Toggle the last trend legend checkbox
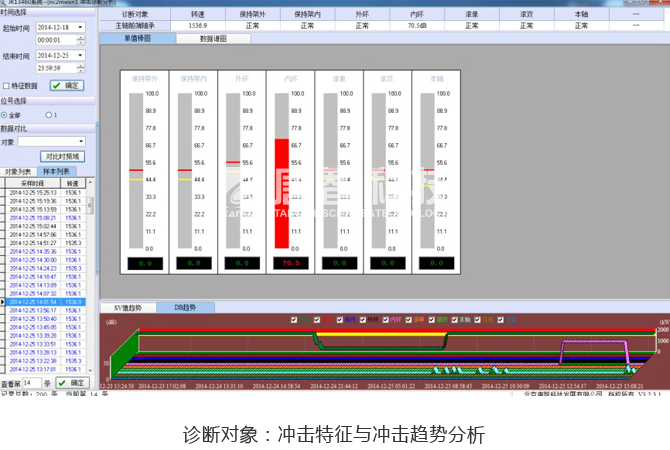The height and width of the screenshot is (450, 670). pos(501,320)
